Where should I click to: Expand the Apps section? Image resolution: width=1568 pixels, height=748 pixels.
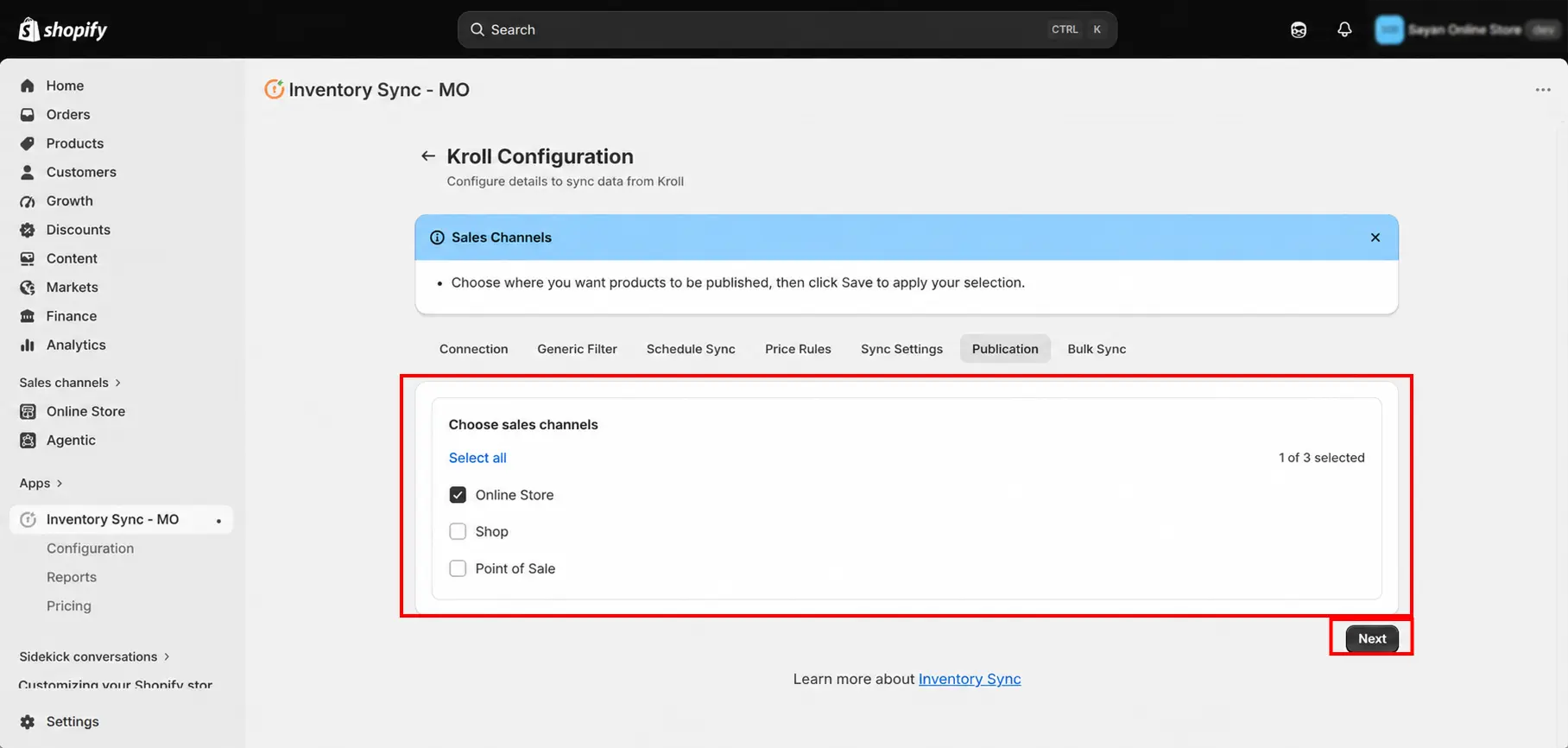coord(41,483)
